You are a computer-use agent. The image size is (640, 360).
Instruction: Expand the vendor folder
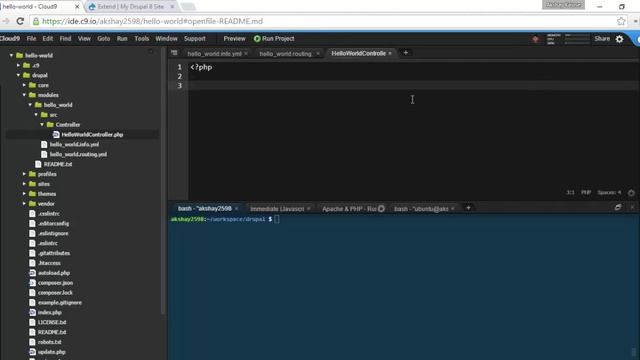click(24, 204)
